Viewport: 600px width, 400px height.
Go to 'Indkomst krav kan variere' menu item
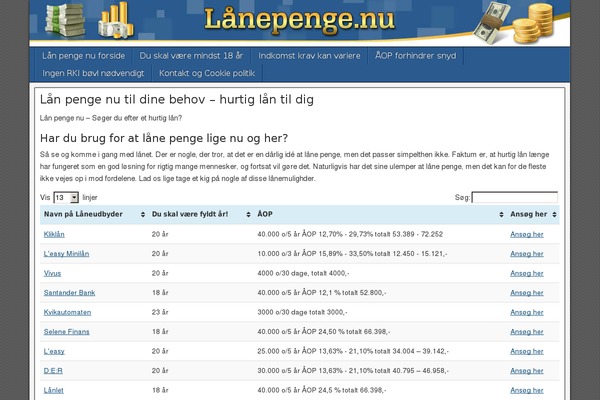click(x=309, y=56)
